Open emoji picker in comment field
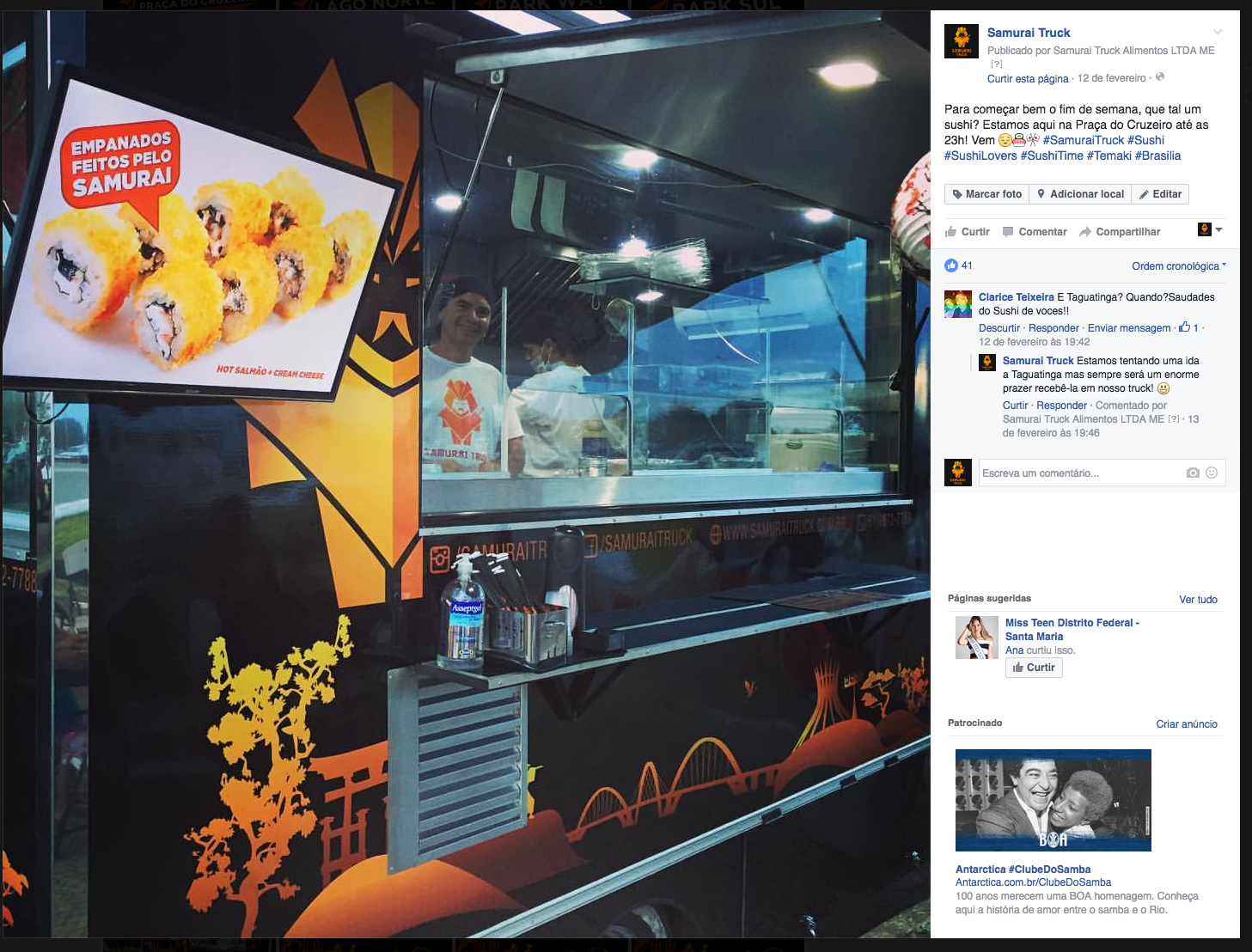Screen dimensions: 1252x952 point(1212,473)
